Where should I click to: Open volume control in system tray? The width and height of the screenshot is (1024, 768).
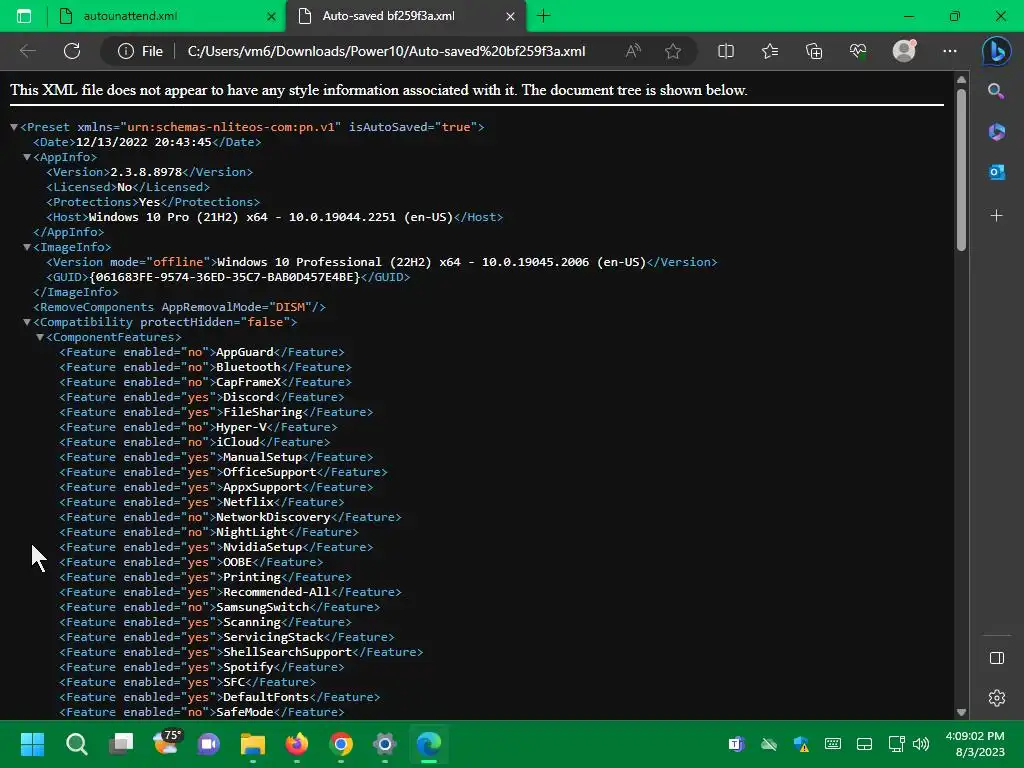pos(921,744)
